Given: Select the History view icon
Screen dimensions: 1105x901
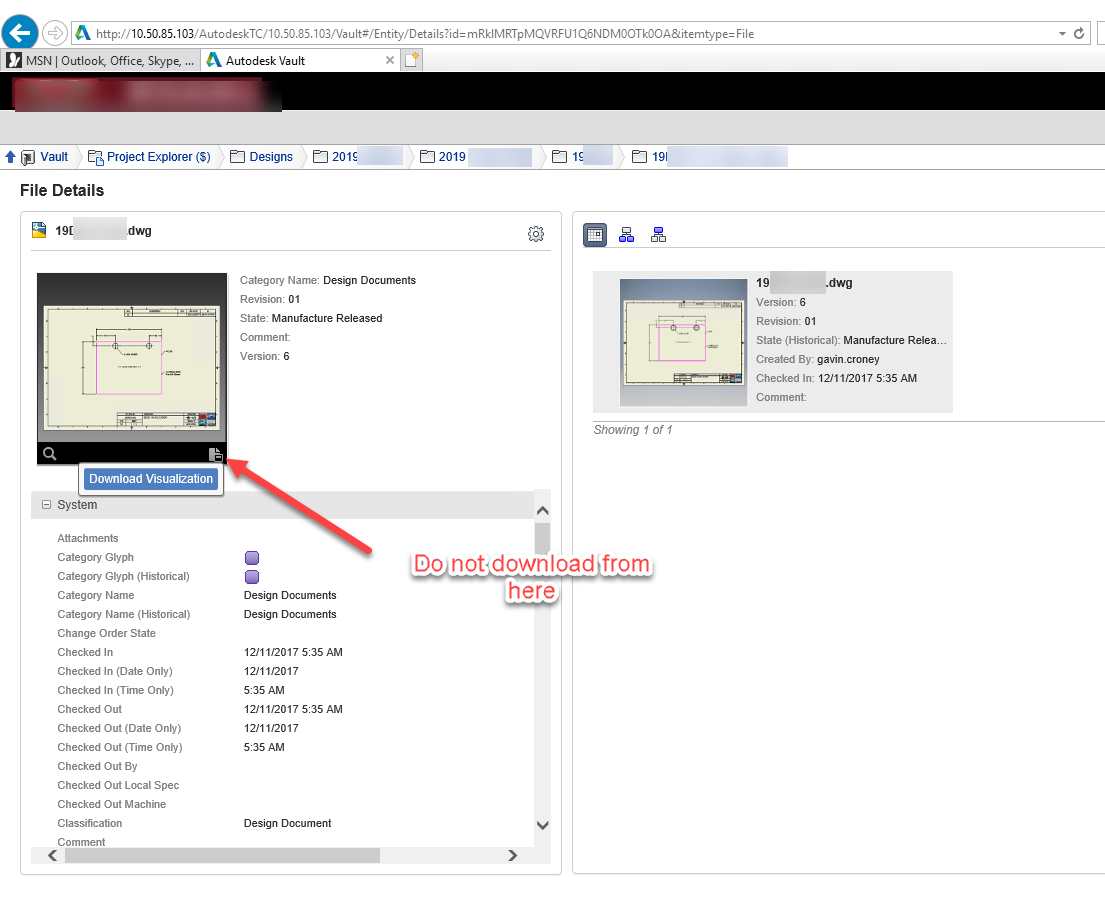Looking at the screenshot, I should tap(595, 235).
